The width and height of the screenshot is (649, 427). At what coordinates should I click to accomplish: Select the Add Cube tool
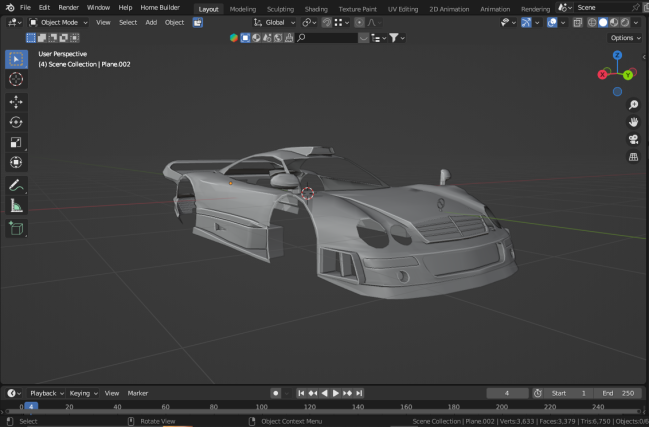pyautogui.click(x=16, y=228)
